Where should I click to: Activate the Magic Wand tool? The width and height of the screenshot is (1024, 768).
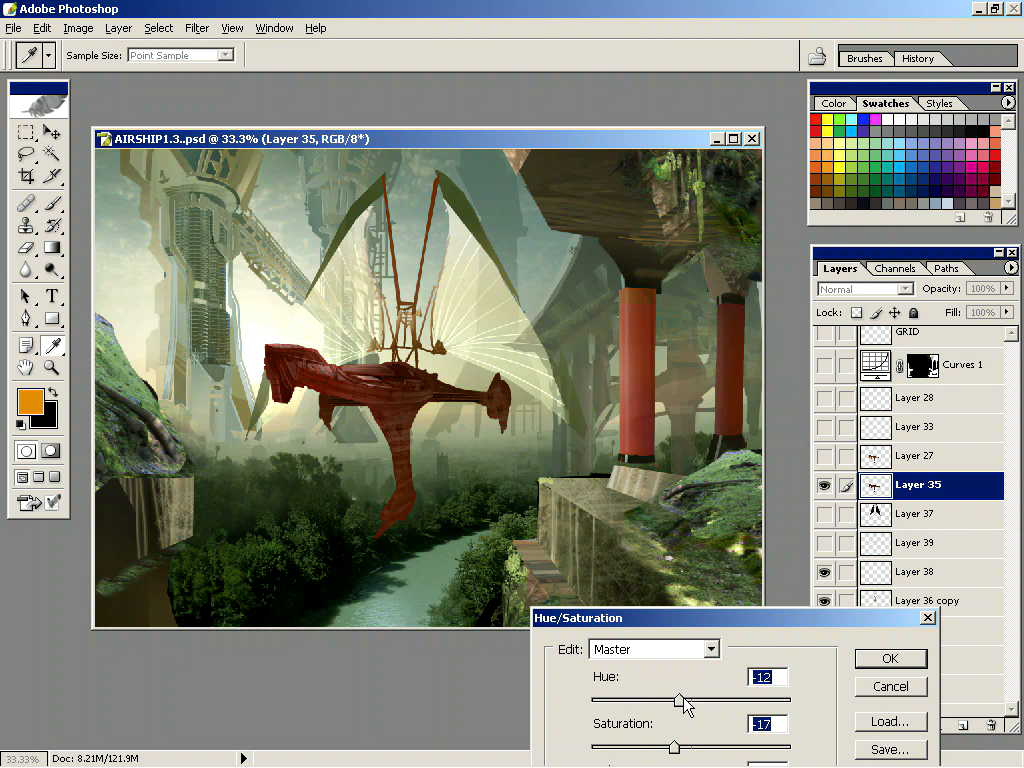[50, 153]
